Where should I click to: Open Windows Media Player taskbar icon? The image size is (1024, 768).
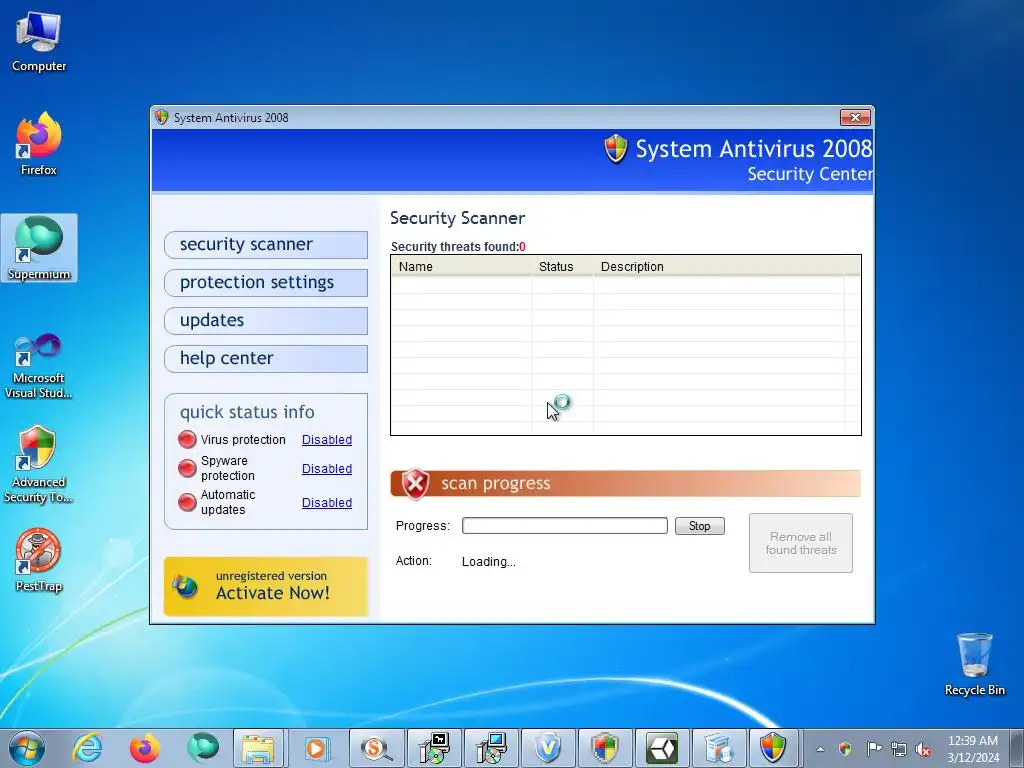(x=316, y=748)
